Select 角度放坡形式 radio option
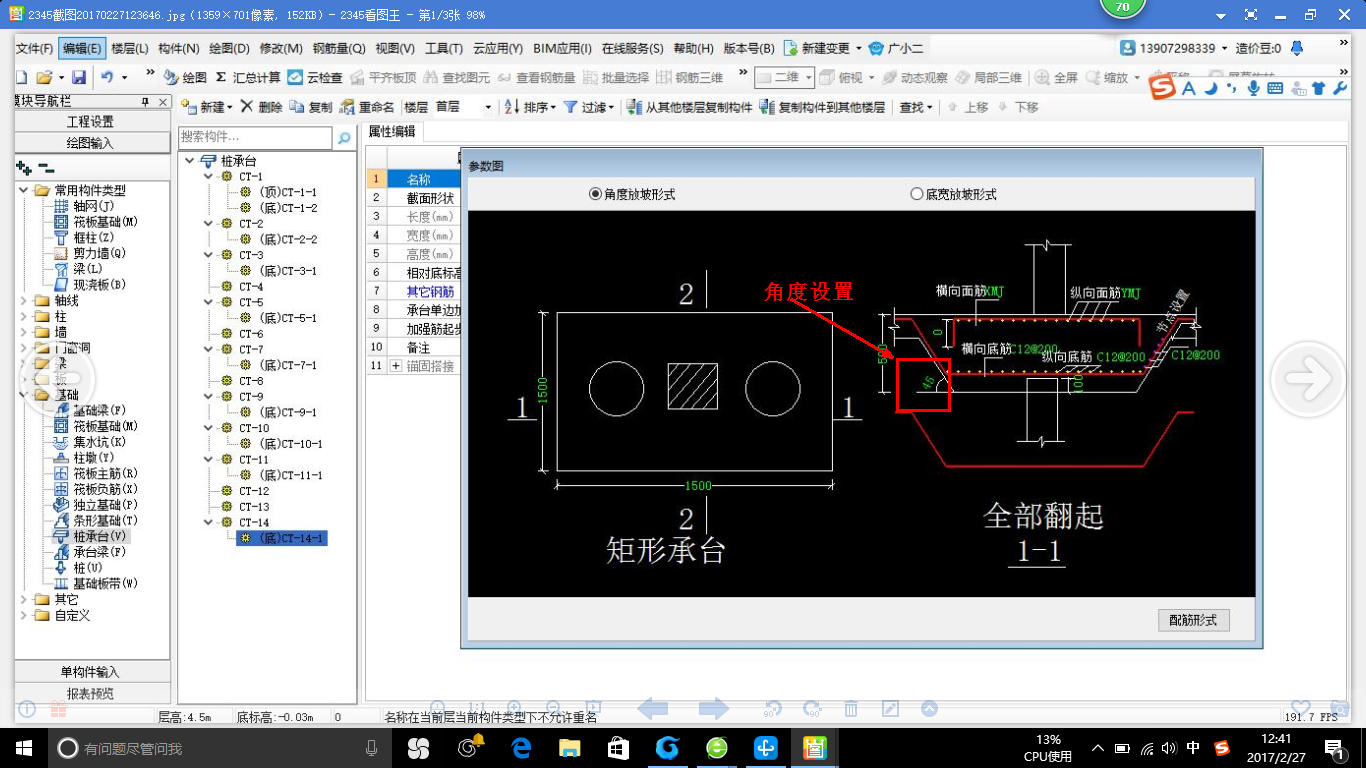This screenshot has height=768, width=1366. tap(632, 194)
